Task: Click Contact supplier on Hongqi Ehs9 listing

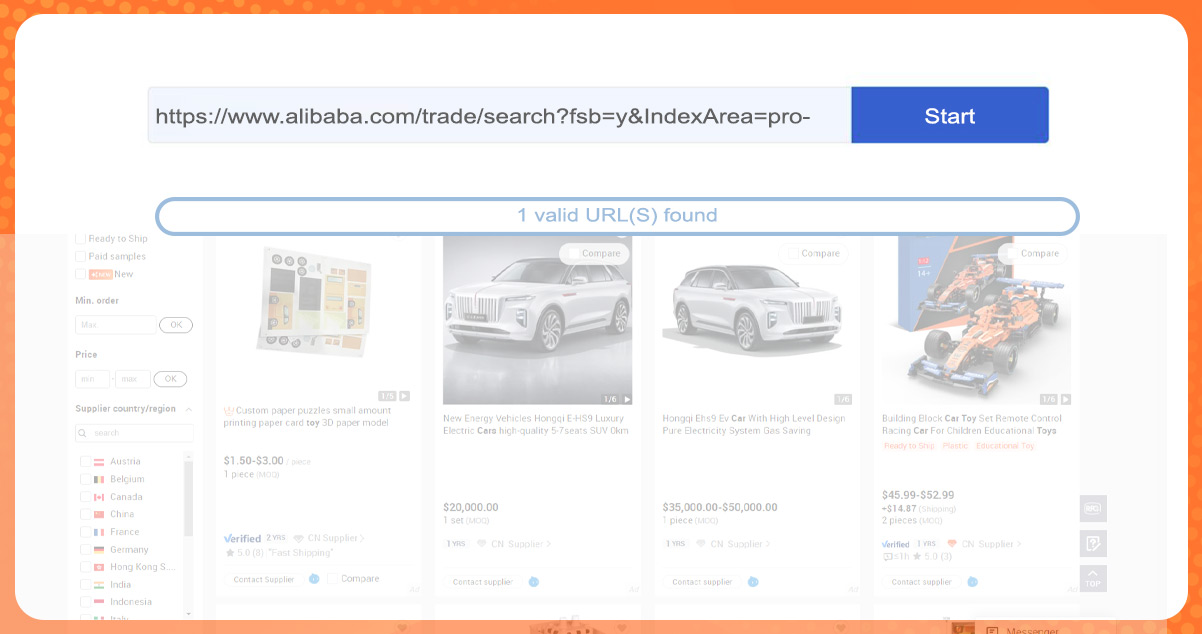Action: pos(702,582)
